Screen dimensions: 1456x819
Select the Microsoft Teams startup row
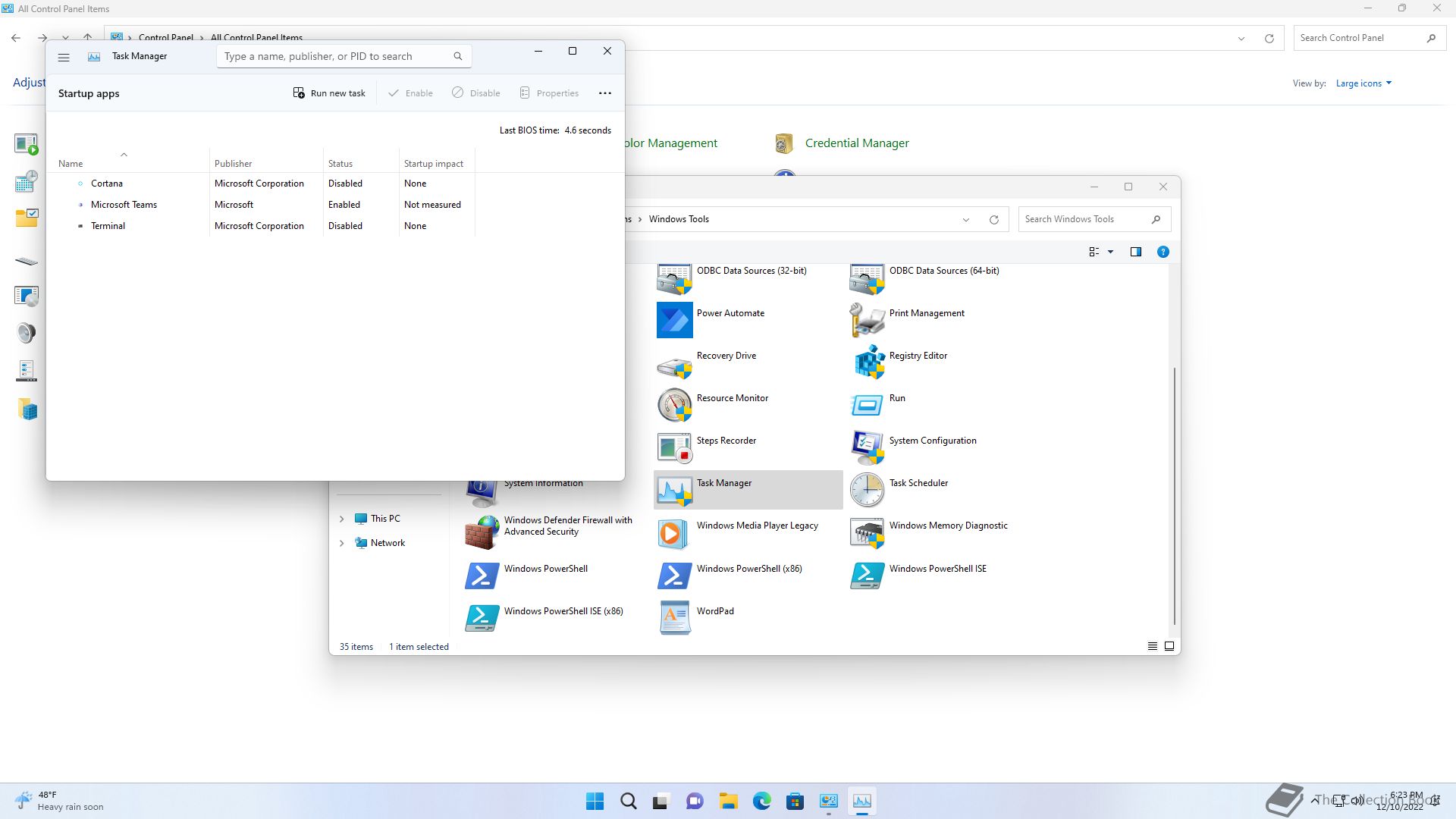[260, 205]
